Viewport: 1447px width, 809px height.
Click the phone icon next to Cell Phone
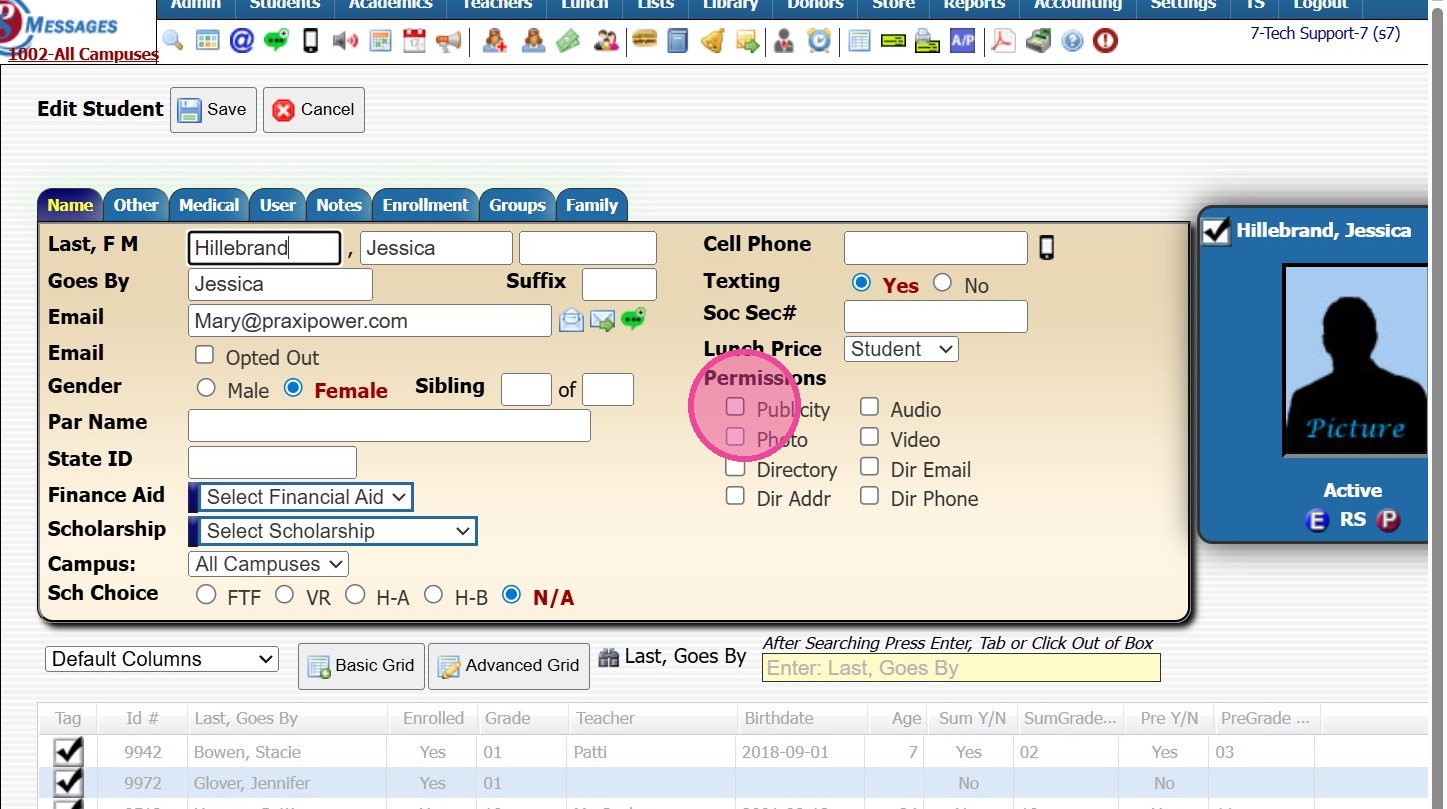(x=1046, y=247)
